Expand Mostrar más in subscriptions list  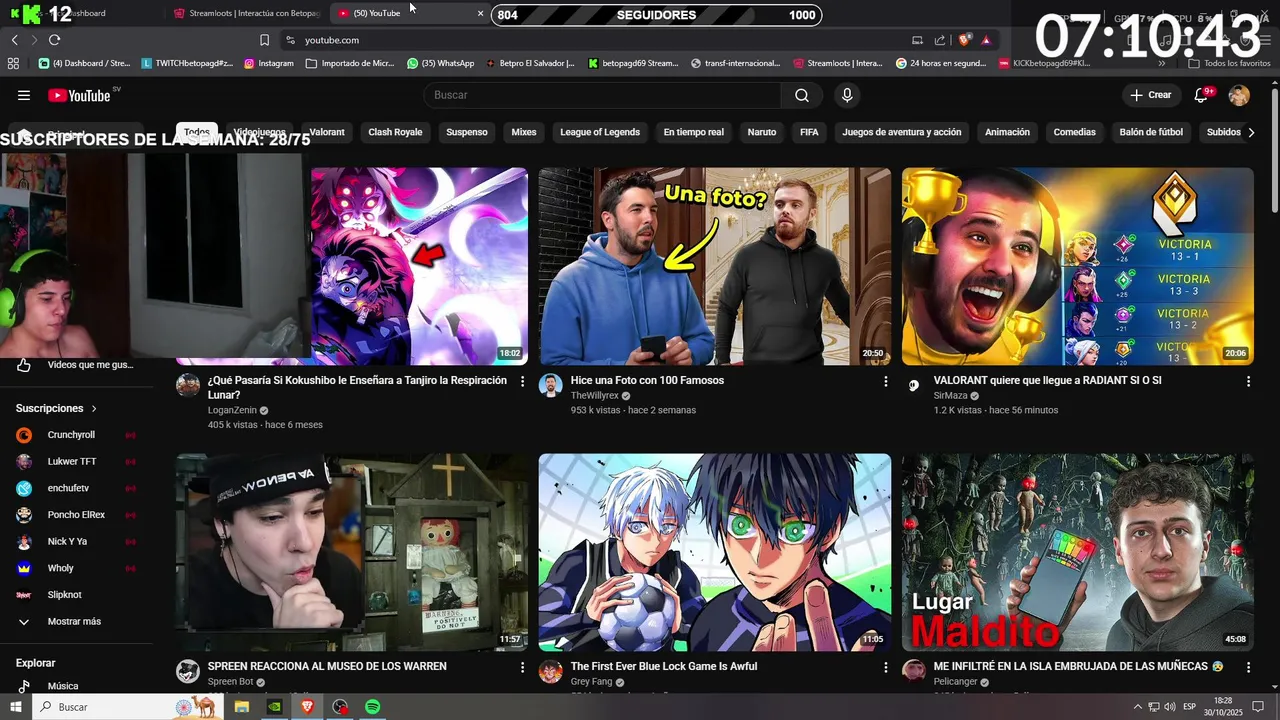click(72, 621)
